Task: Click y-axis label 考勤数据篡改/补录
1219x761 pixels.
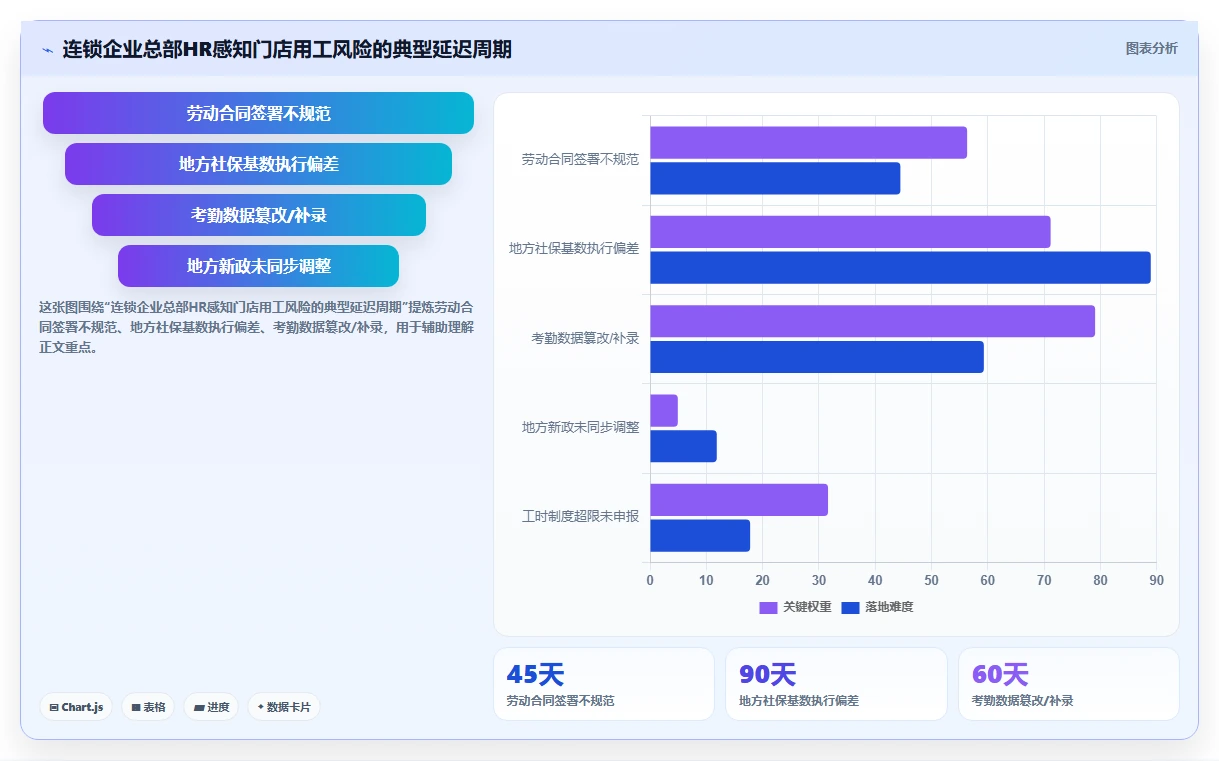Action: [x=585, y=339]
